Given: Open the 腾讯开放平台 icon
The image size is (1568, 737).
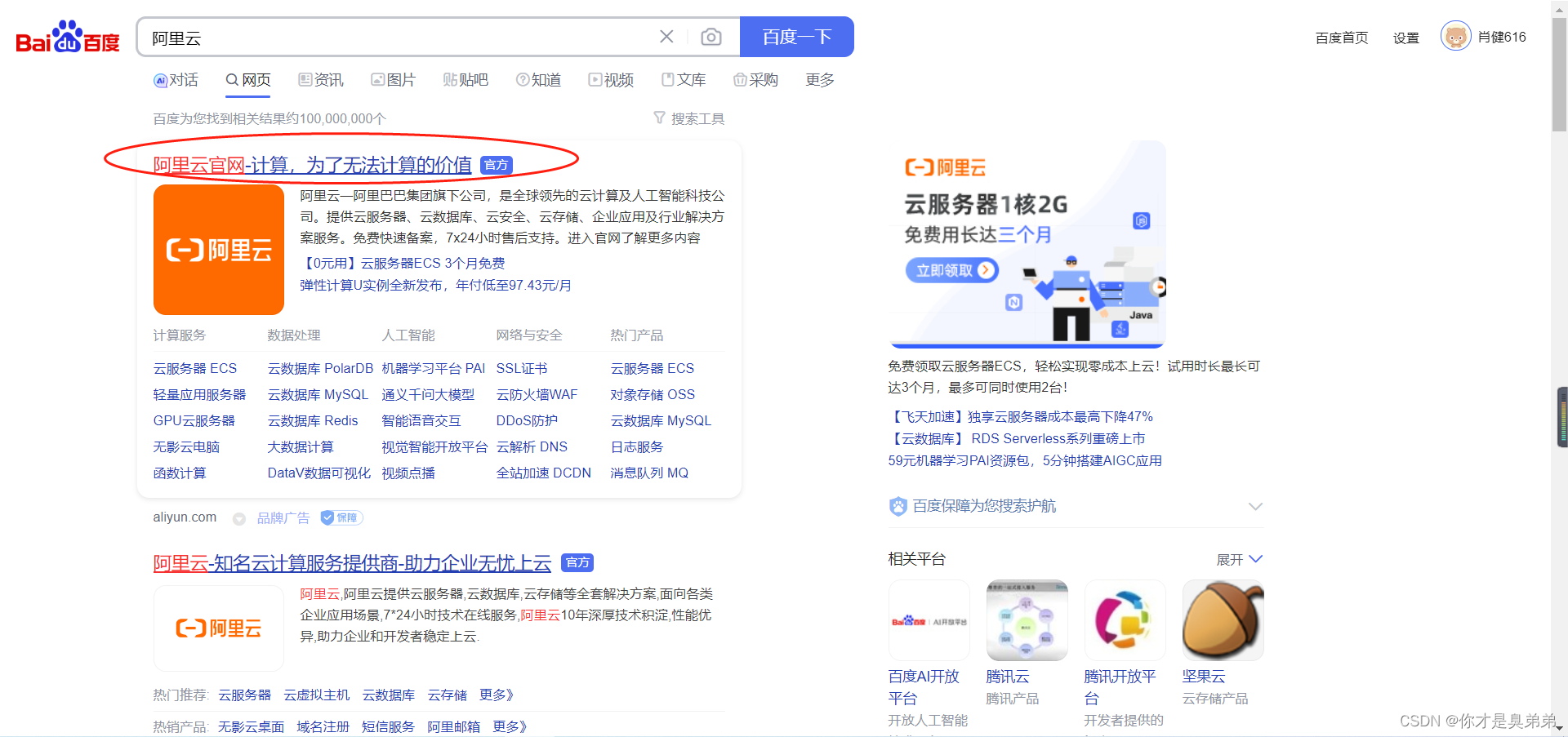Looking at the screenshot, I should click(x=1125, y=620).
